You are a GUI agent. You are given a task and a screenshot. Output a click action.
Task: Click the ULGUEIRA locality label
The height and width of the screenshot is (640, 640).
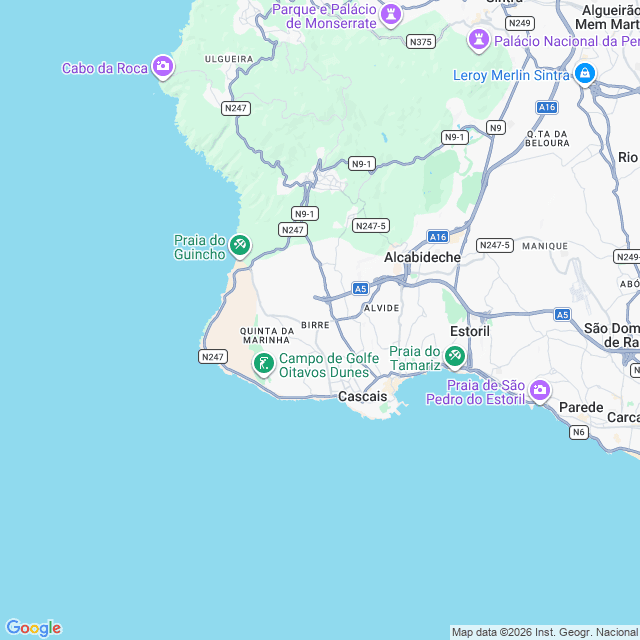click(x=229, y=59)
